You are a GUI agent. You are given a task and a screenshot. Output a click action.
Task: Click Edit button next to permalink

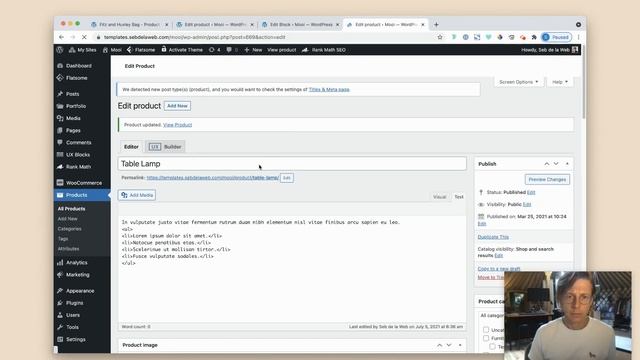click(287, 178)
